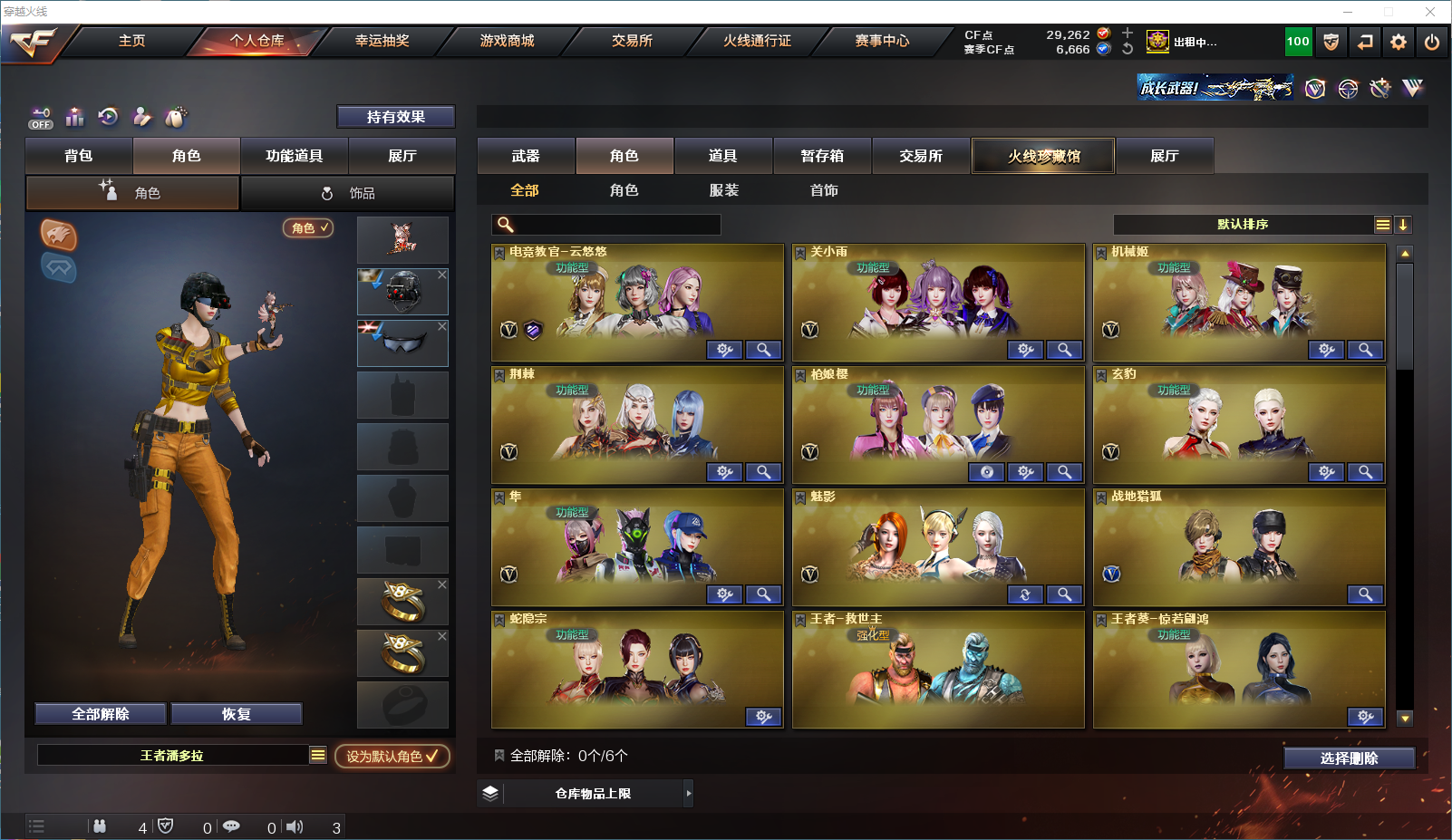
Task: Toggle the OFF switch icon
Action: pos(40,118)
